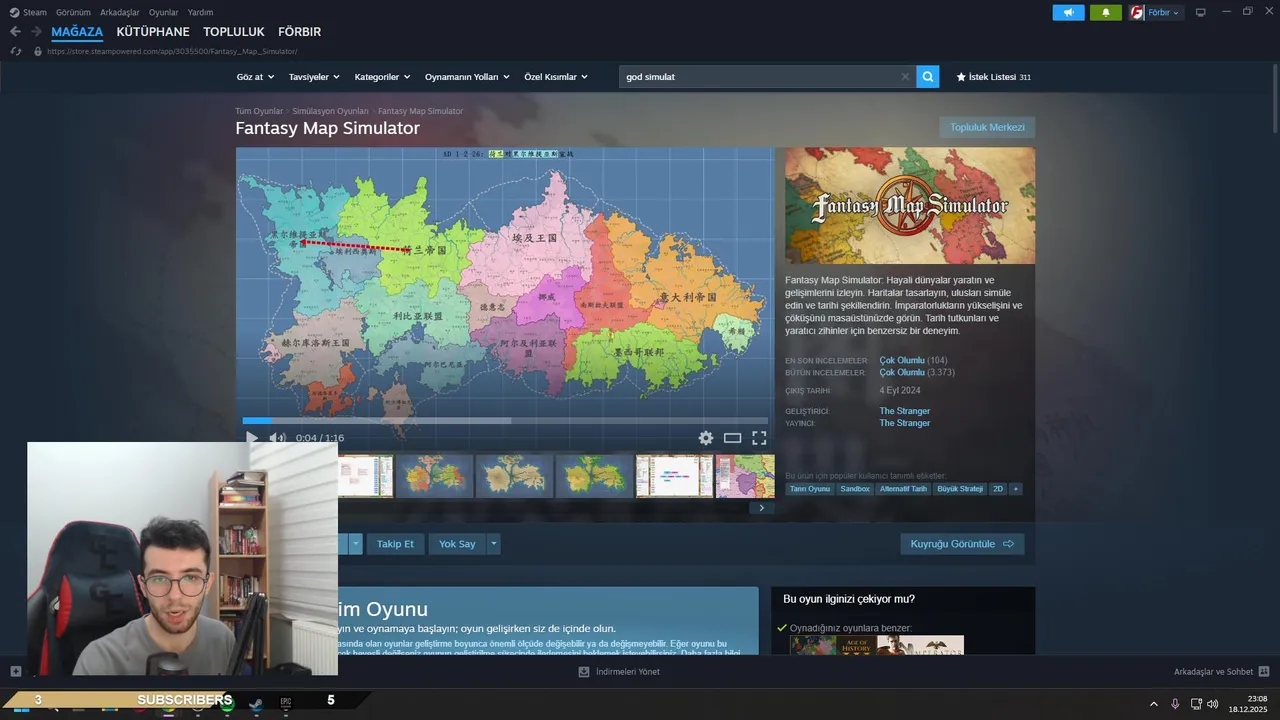This screenshot has height=720, width=1280.
Task: Click the 2D tag
Action: (x=997, y=489)
